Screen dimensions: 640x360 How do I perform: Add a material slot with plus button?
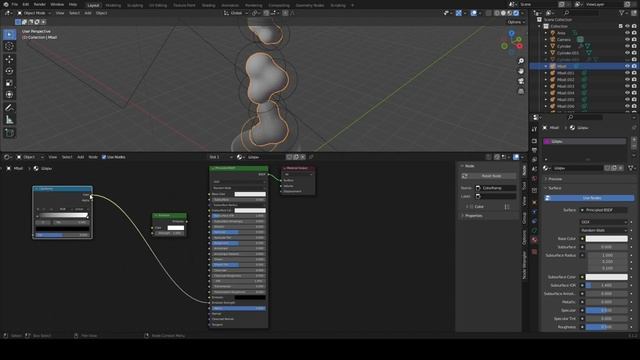coord(634,140)
